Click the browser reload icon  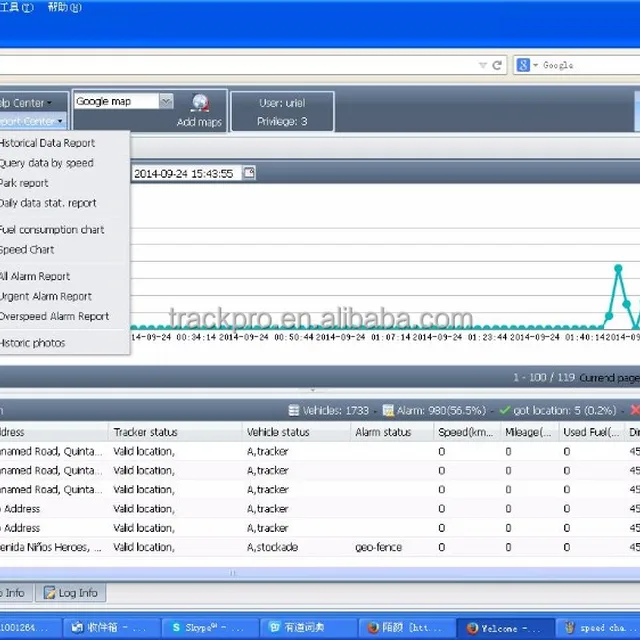point(497,65)
